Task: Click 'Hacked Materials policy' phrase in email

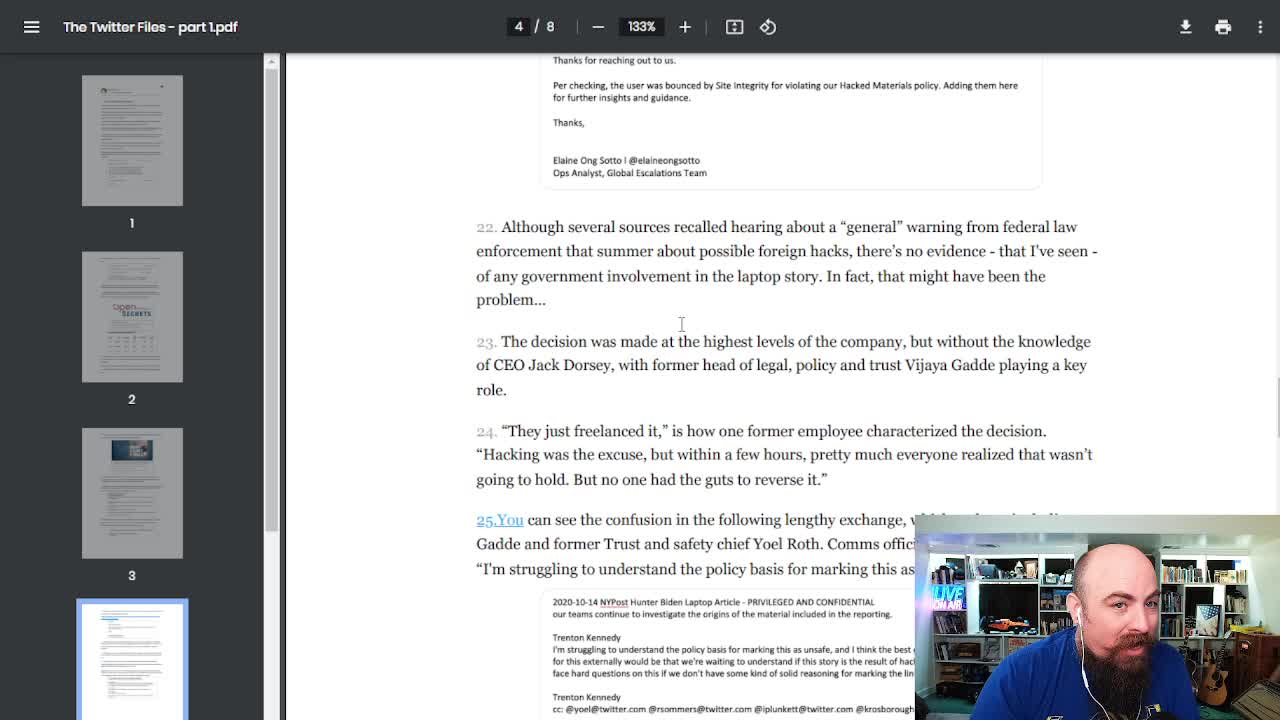Action: (889, 85)
